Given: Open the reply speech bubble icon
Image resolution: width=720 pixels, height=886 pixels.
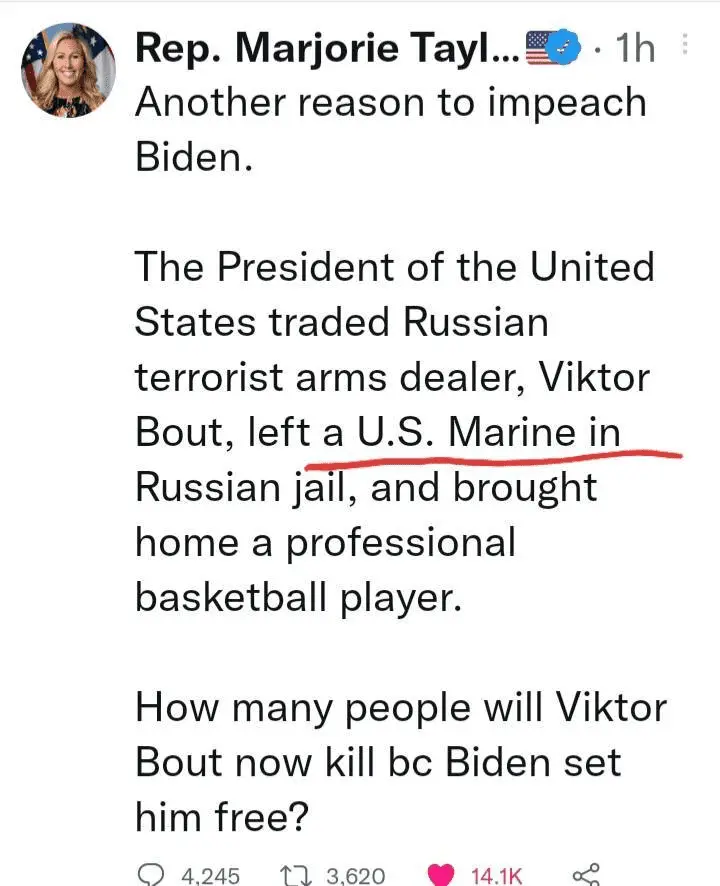Looking at the screenshot, I should (x=150, y=874).
